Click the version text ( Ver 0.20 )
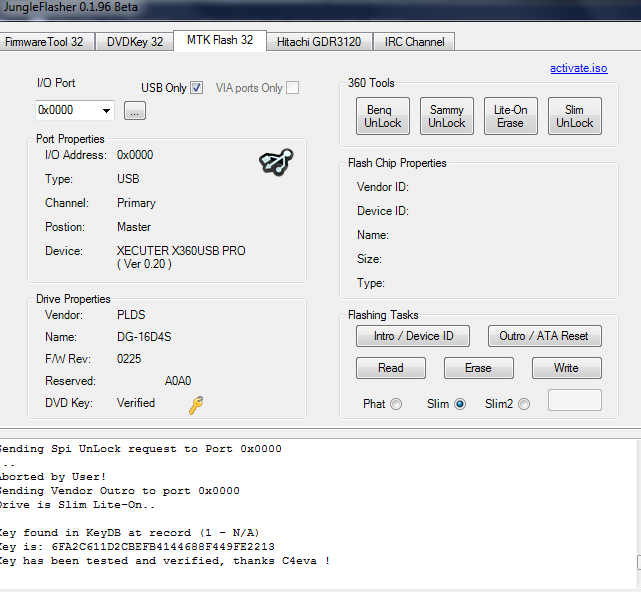The width and height of the screenshot is (641, 592). tap(144, 264)
